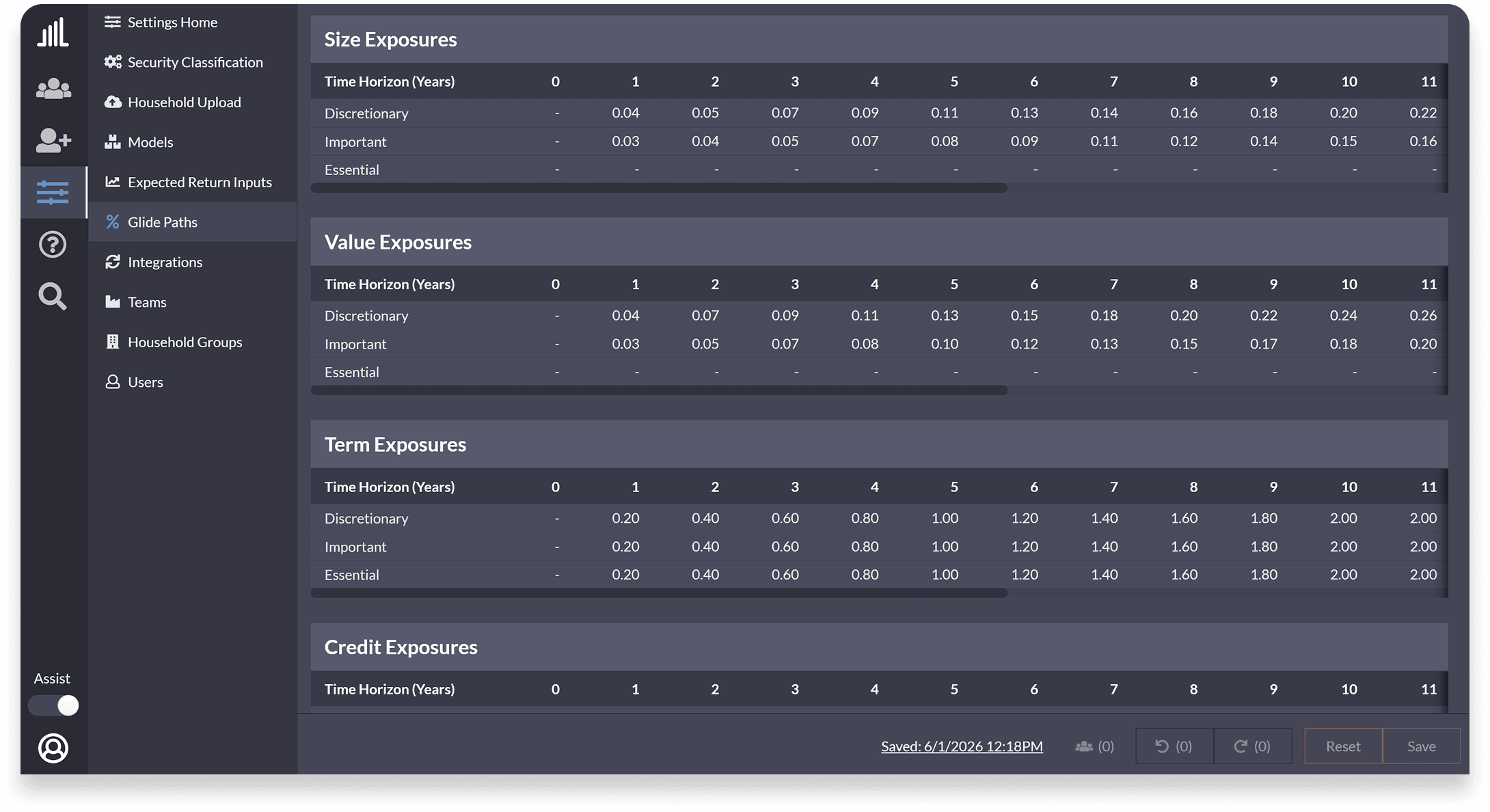This screenshot has height=812, width=1490.
Task: Select Term Exposures Discretionary year 8 value 1.60
Action: [1184, 519]
